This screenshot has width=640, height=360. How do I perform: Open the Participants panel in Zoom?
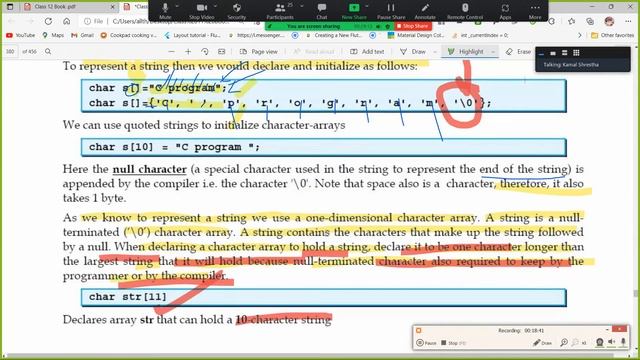[280, 11]
